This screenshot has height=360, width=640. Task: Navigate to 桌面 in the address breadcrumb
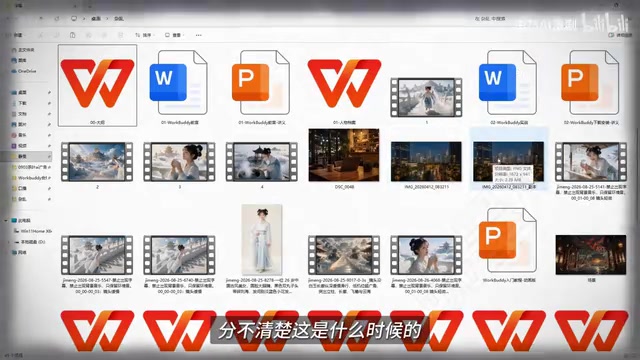coord(96,18)
